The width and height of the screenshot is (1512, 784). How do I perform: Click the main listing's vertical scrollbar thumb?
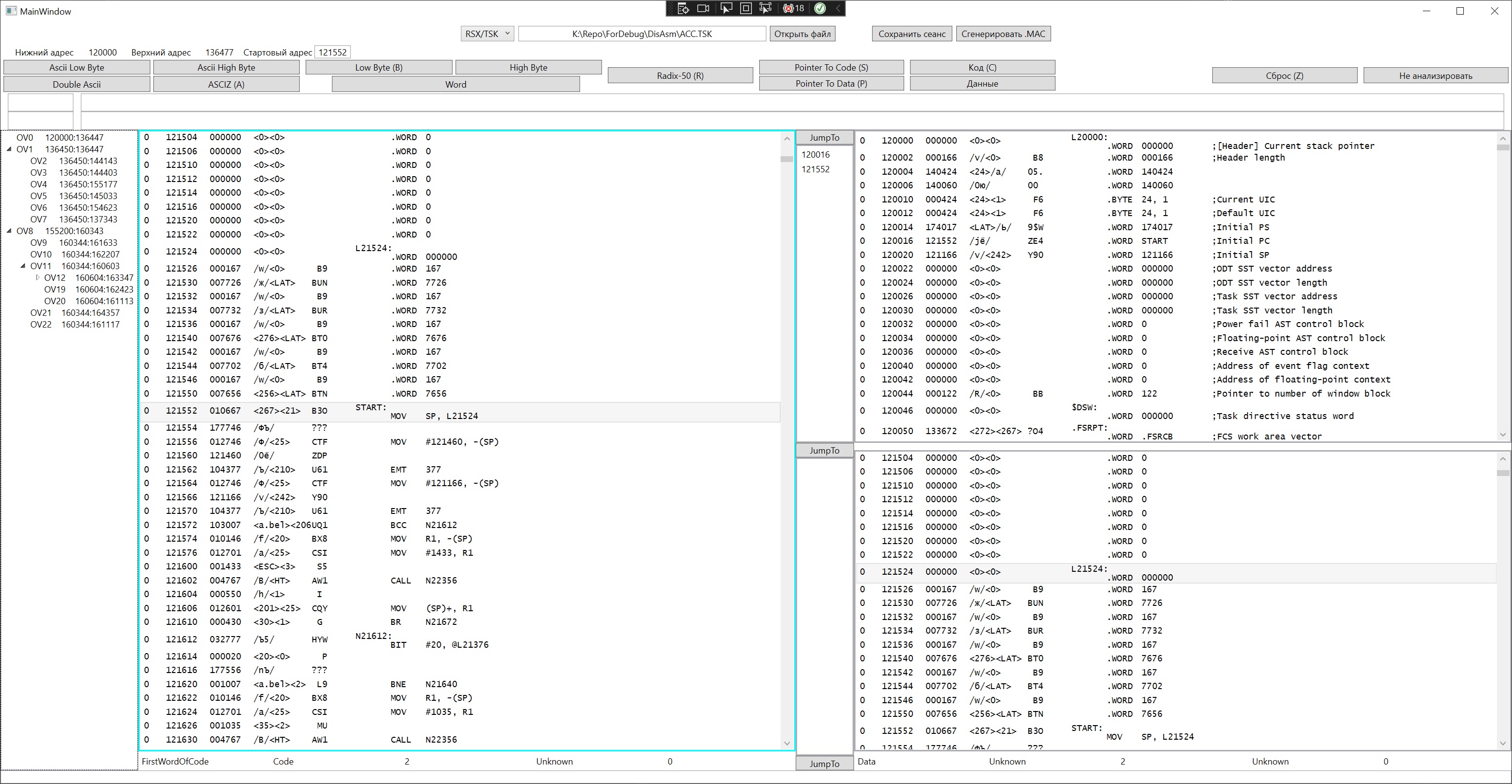point(786,159)
